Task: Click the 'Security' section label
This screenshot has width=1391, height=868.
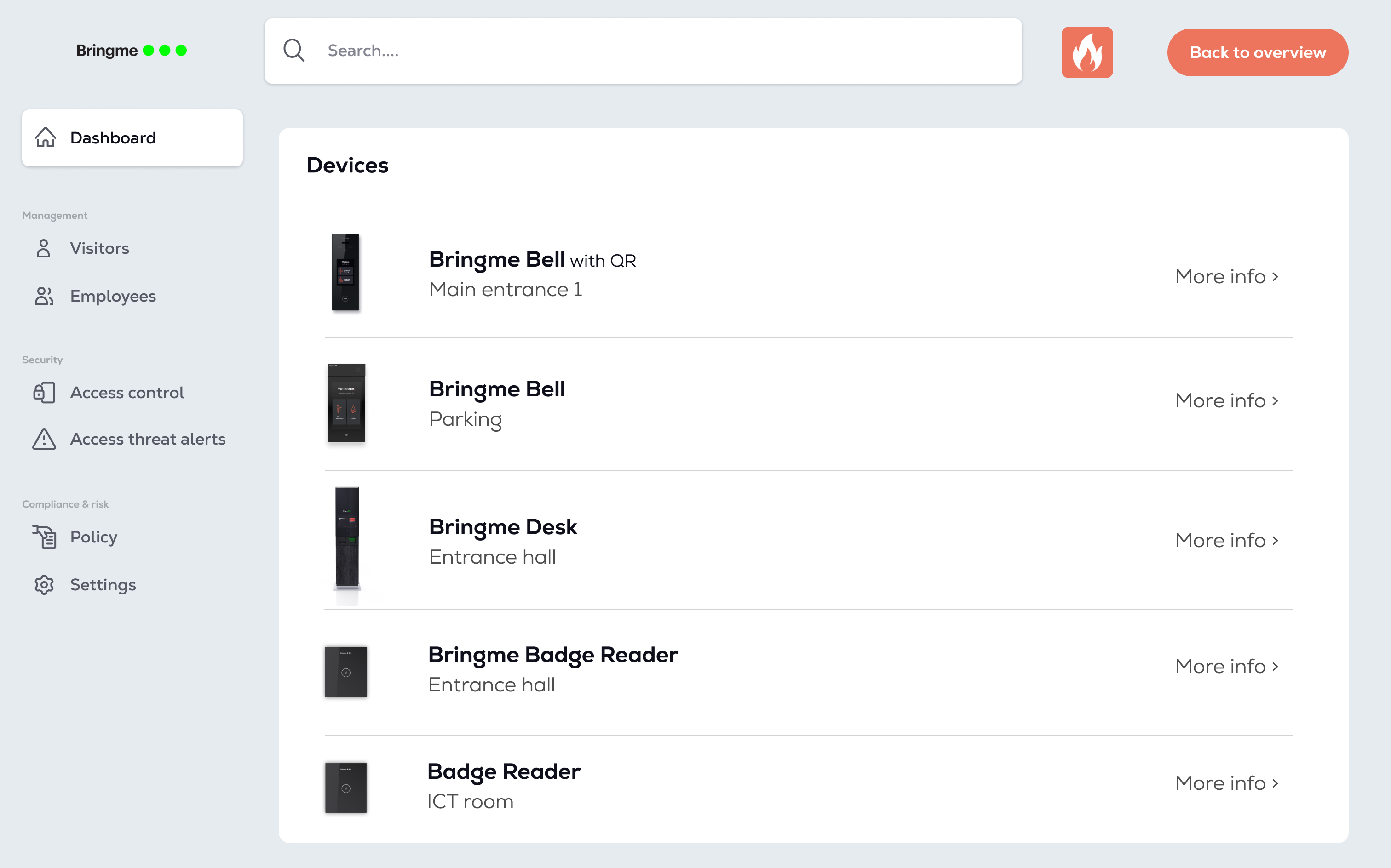Action: (x=42, y=360)
